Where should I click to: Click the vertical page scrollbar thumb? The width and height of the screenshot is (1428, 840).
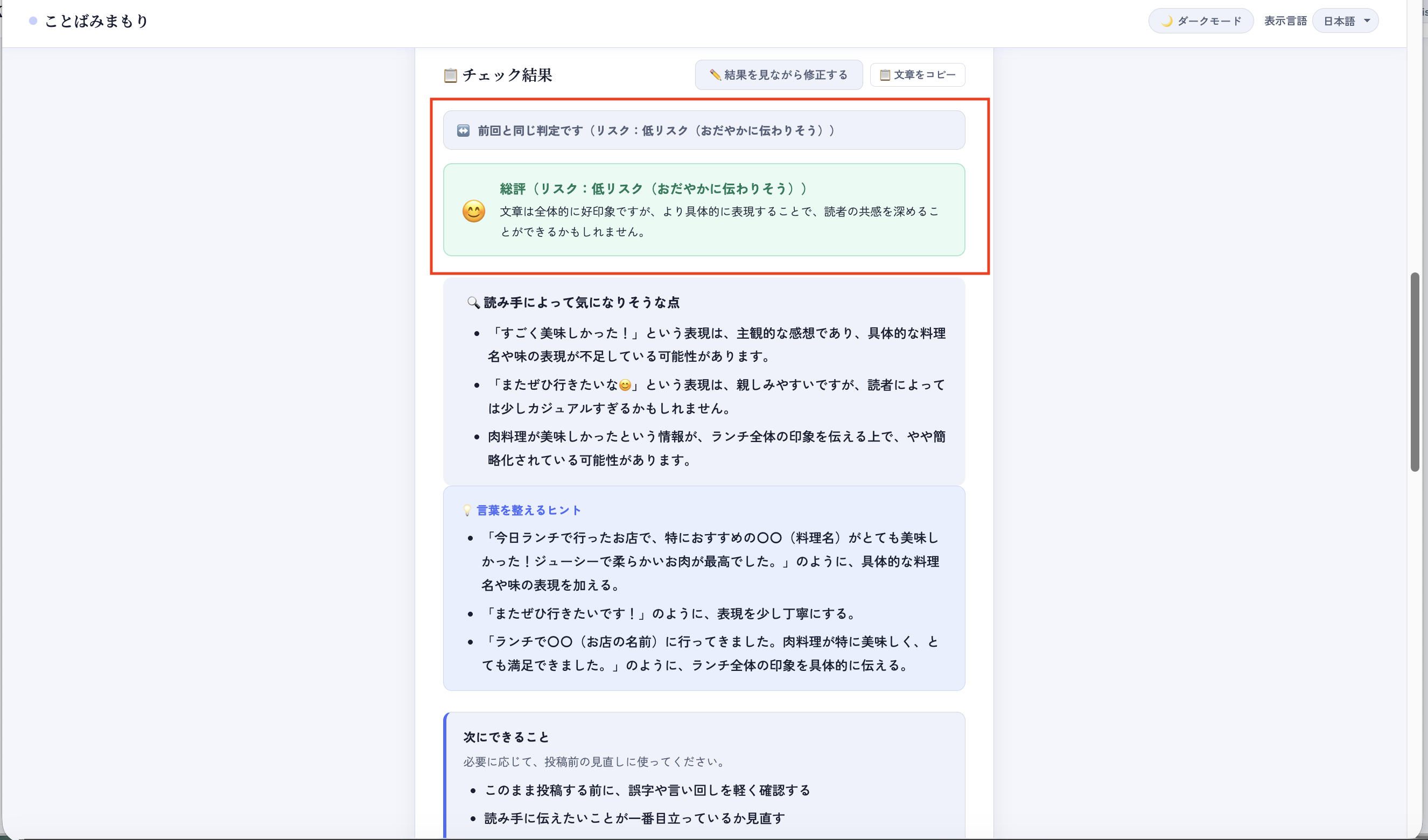(x=1415, y=372)
